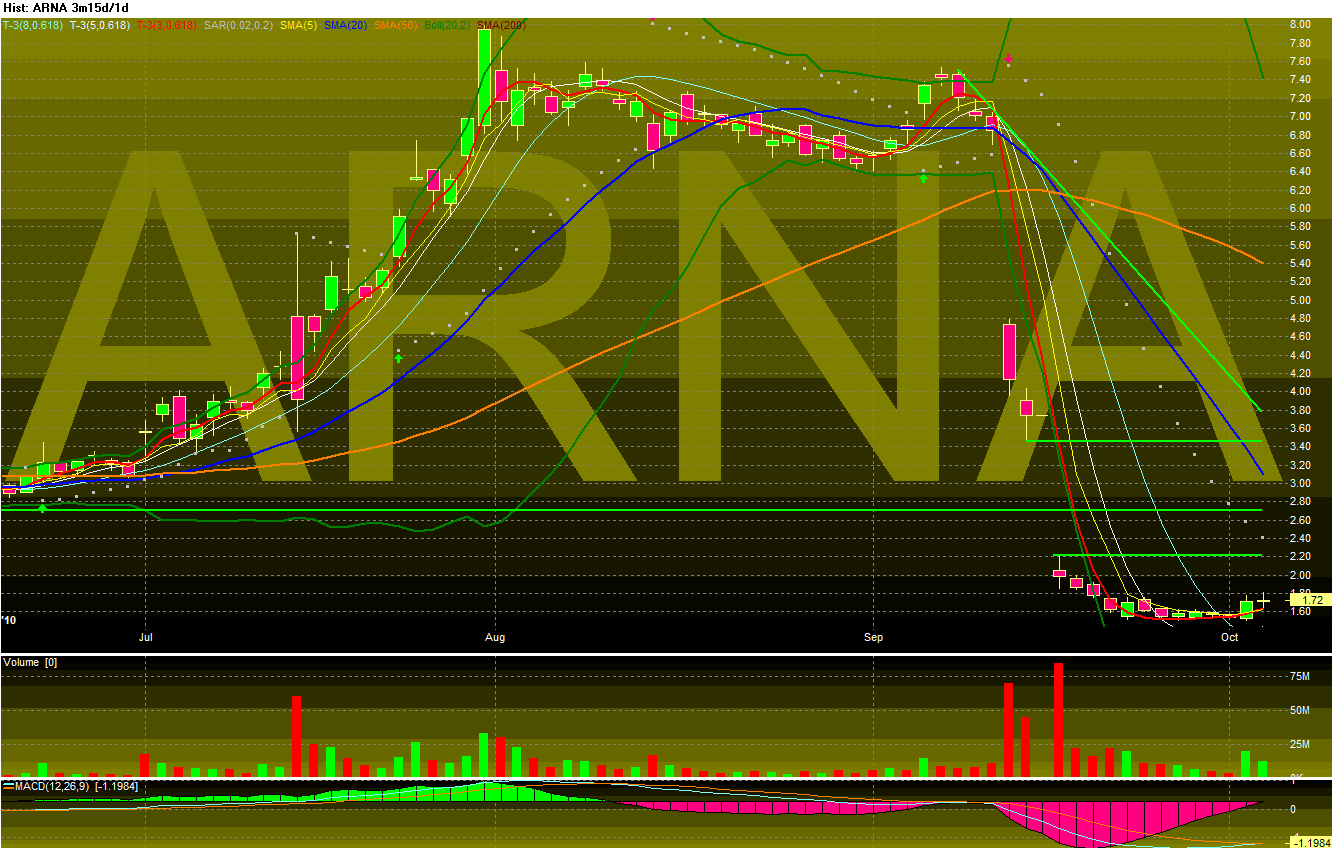Click the Jul label on the date axis
The height and width of the screenshot is (851, 1333).
[x=145, y=636]
